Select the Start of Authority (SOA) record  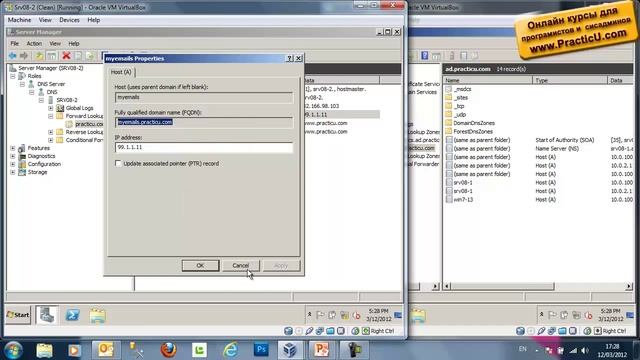(539, 140)
